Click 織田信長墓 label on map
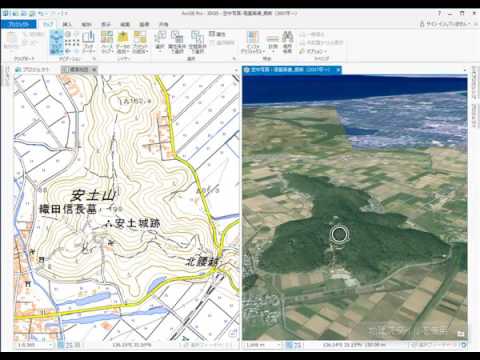Screen dimensions: 480x360 [68, 209]
